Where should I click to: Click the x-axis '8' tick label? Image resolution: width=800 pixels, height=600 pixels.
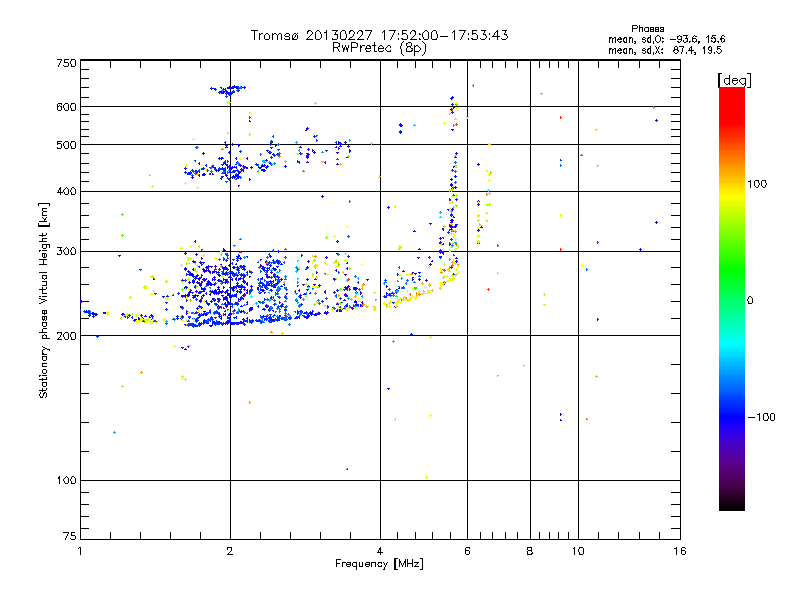click(x=530, y=551)
